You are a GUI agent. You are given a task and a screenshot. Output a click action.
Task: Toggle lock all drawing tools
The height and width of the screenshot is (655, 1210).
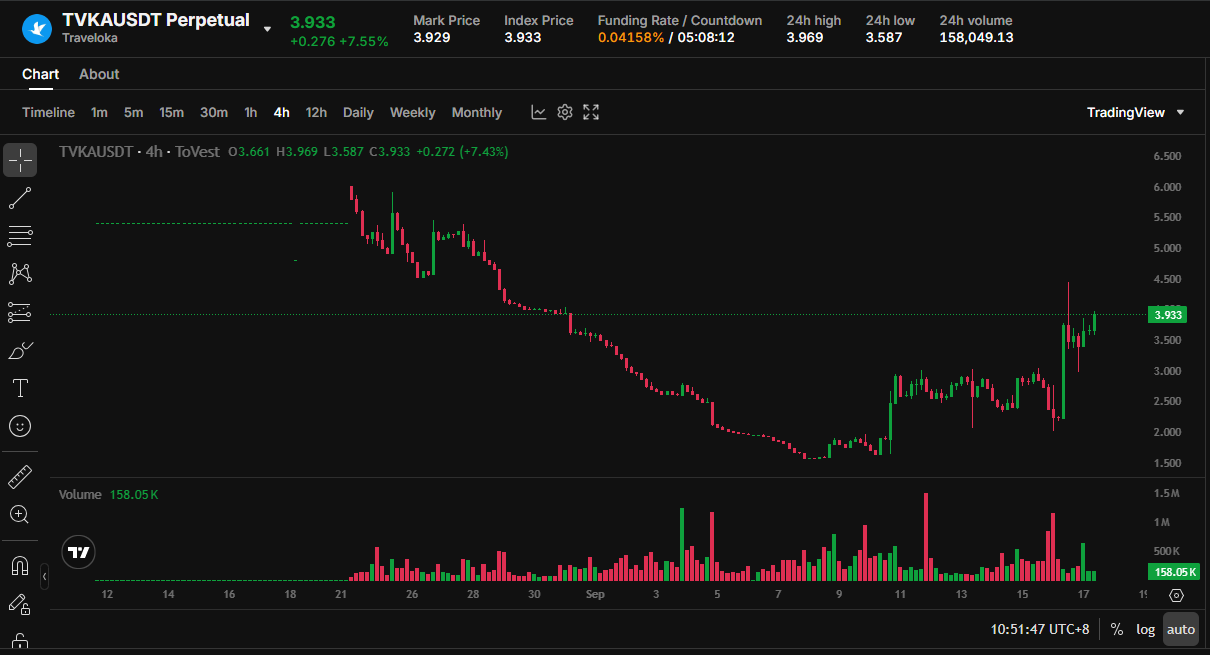[20, 641]
